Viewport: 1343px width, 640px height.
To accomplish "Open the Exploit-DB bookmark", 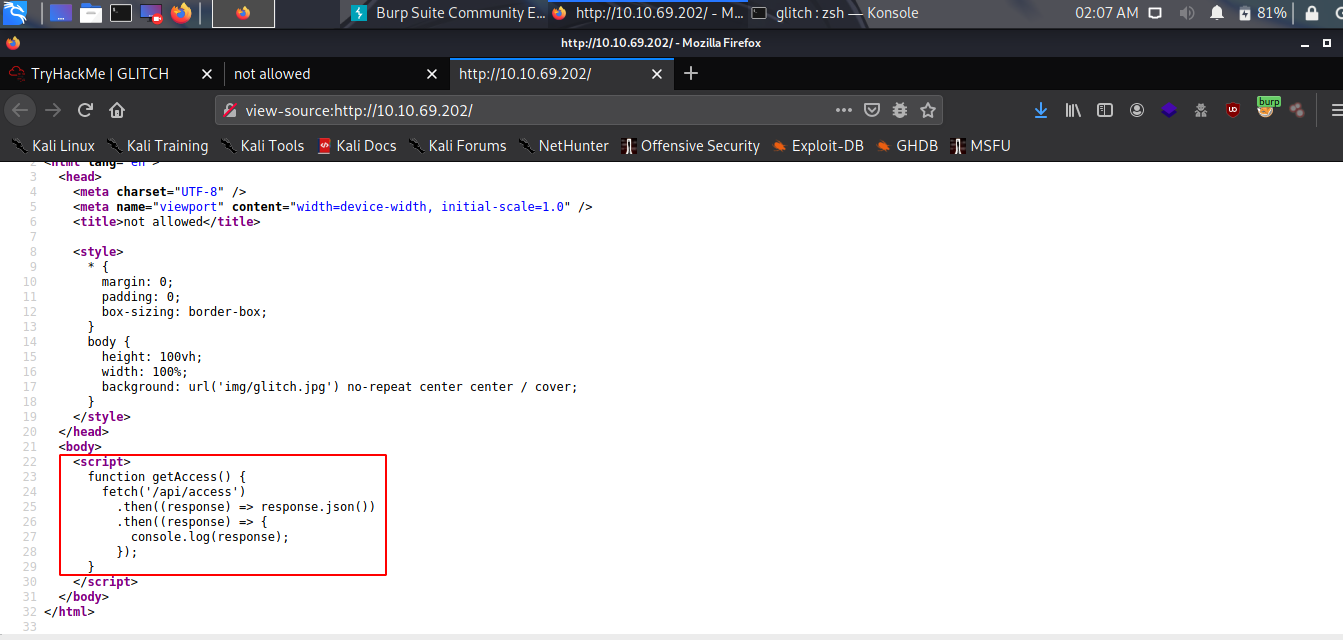I will [x=818, y=145].
